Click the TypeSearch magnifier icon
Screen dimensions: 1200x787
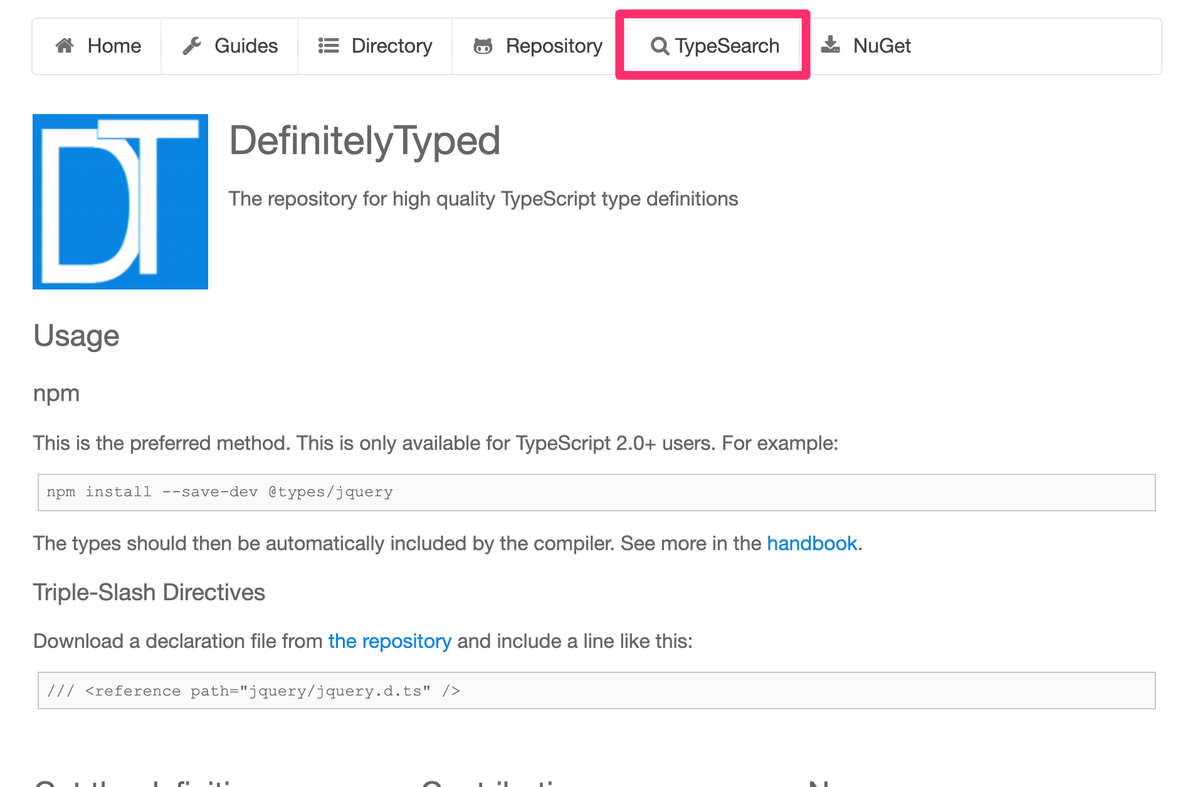click(659, 46)
